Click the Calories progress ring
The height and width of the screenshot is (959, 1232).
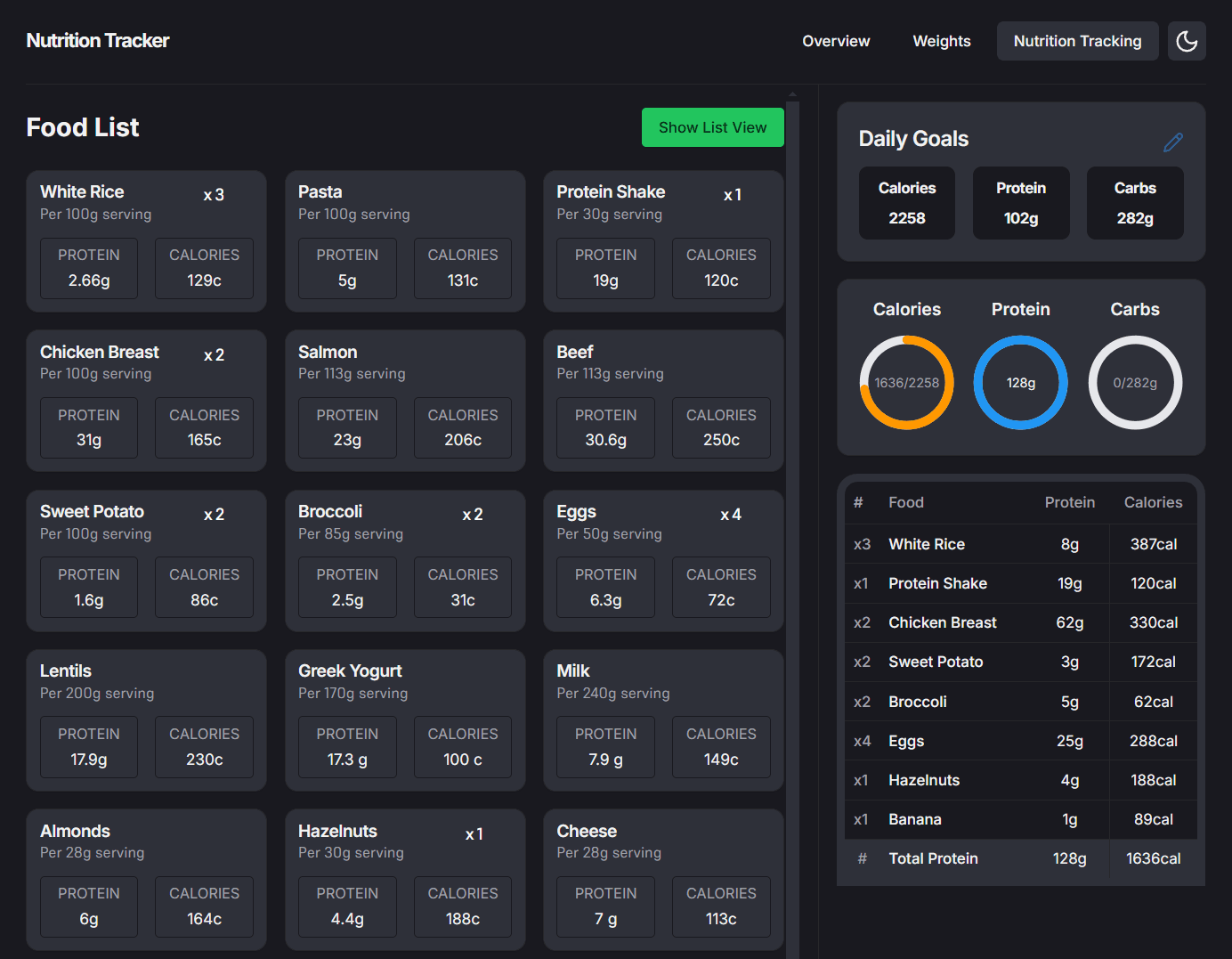(906, 382)
